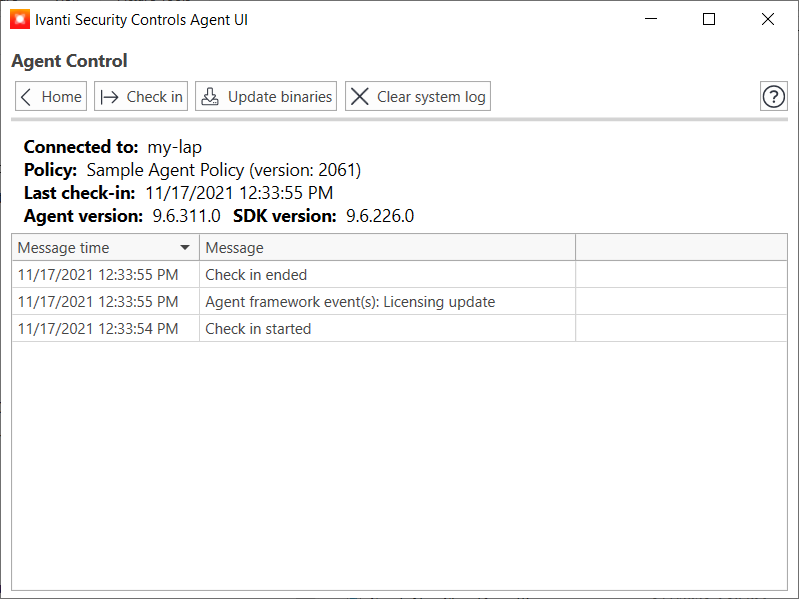Maximize the Agent UI window

[x=709, y=19]
